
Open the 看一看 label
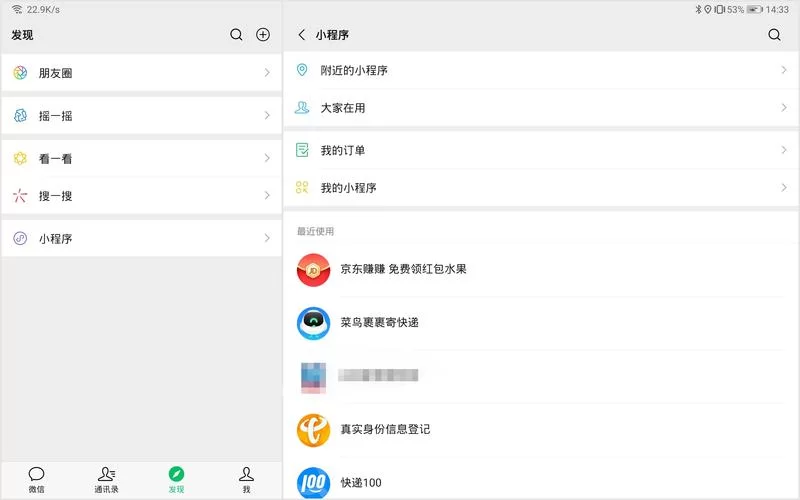pos(56,159)
